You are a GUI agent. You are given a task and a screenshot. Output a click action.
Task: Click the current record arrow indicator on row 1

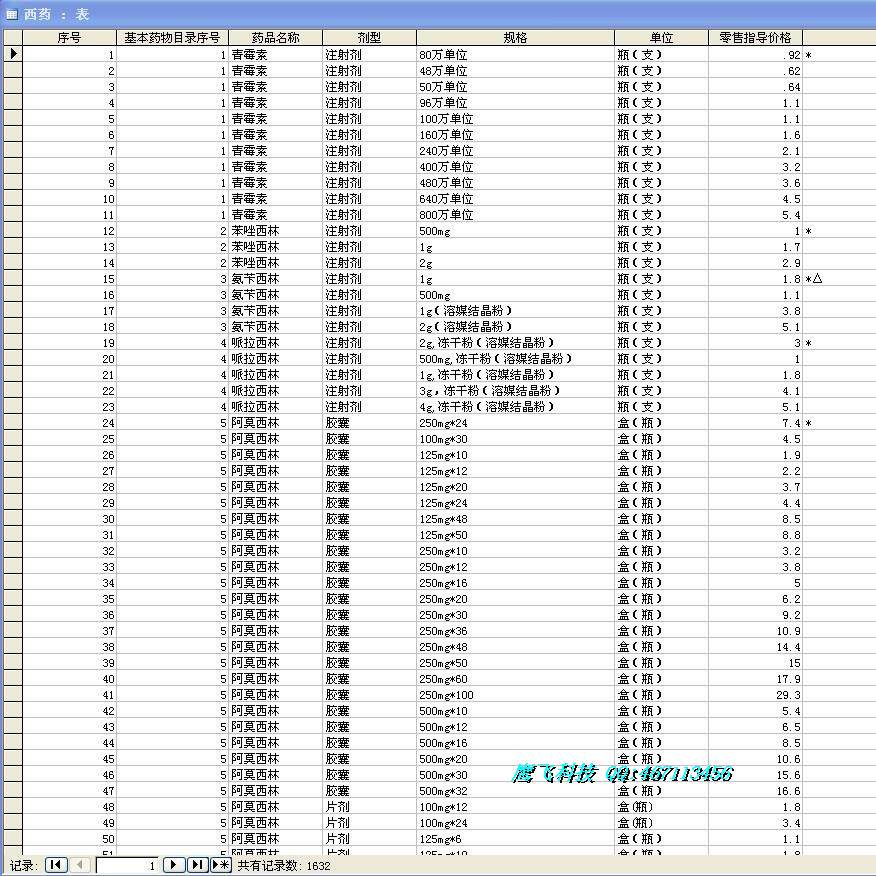(12, 54)
